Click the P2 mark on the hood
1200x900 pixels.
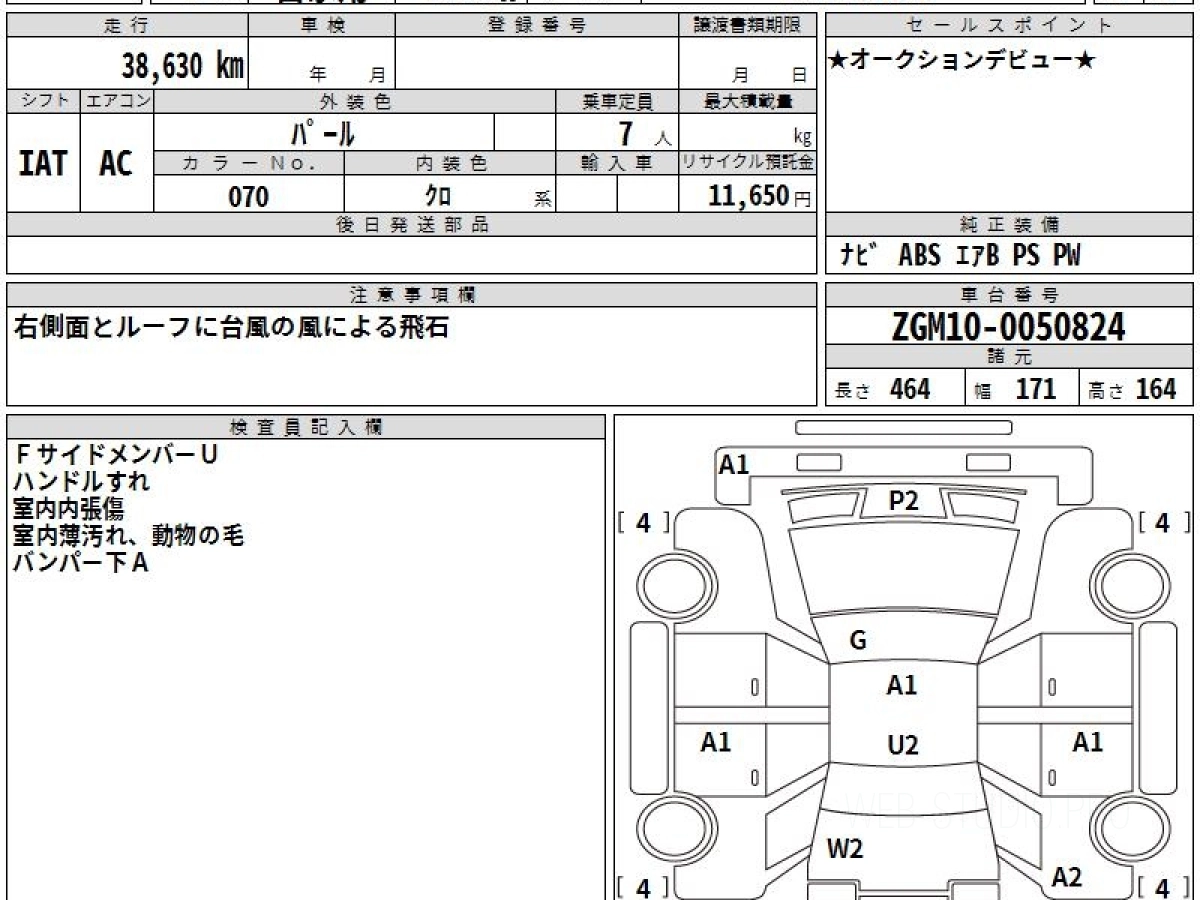click(x=903, y=501)
